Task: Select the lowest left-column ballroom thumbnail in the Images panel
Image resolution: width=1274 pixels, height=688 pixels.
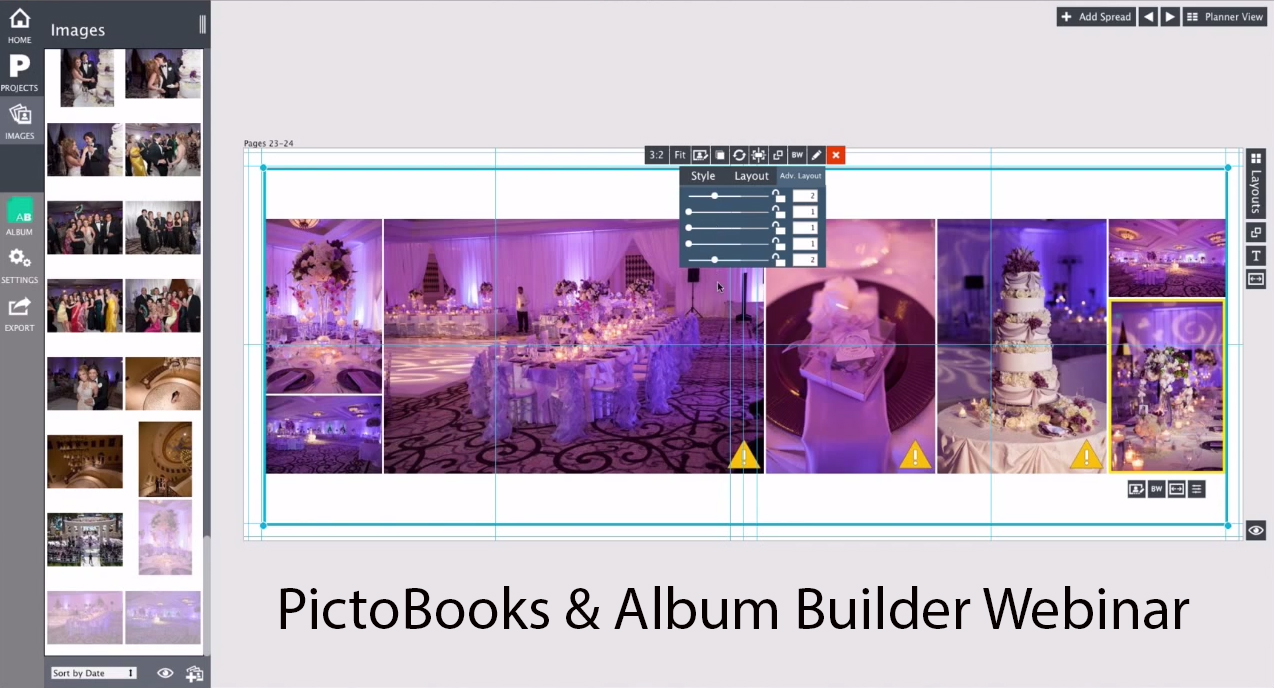Action: tap(85, 617)
